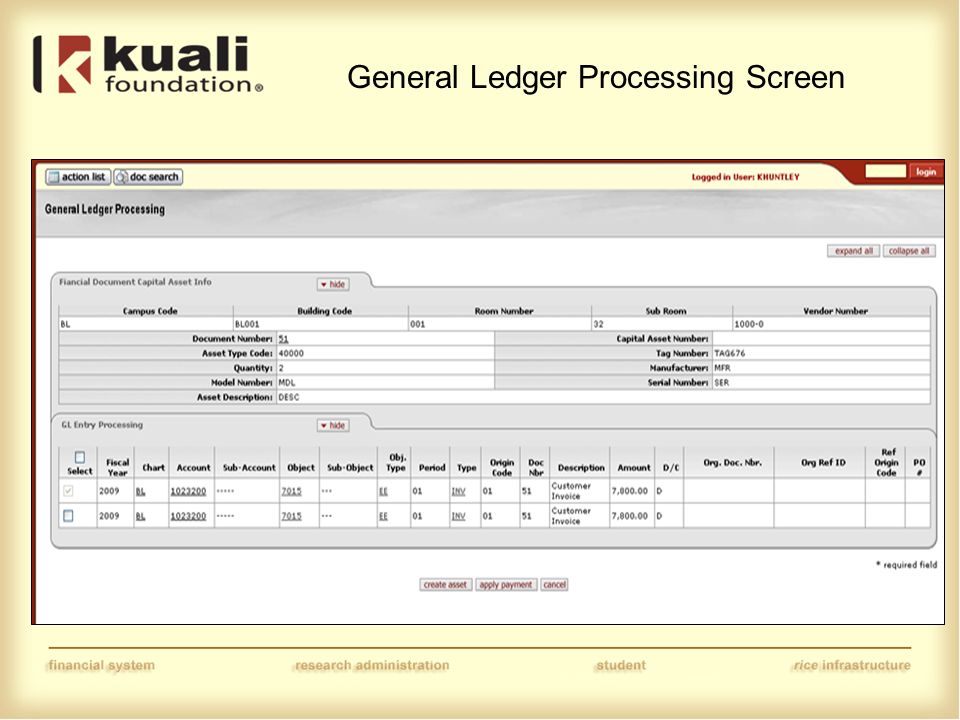Open chart BL link in first row

141,491
